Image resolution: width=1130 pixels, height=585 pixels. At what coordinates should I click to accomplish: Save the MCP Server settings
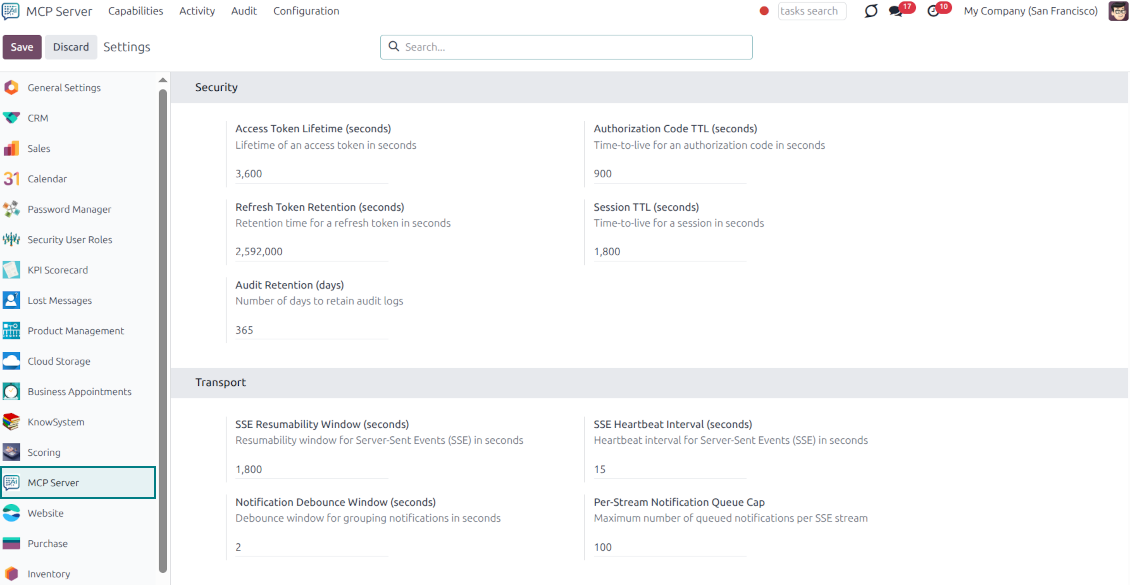(x=22, y=46)
